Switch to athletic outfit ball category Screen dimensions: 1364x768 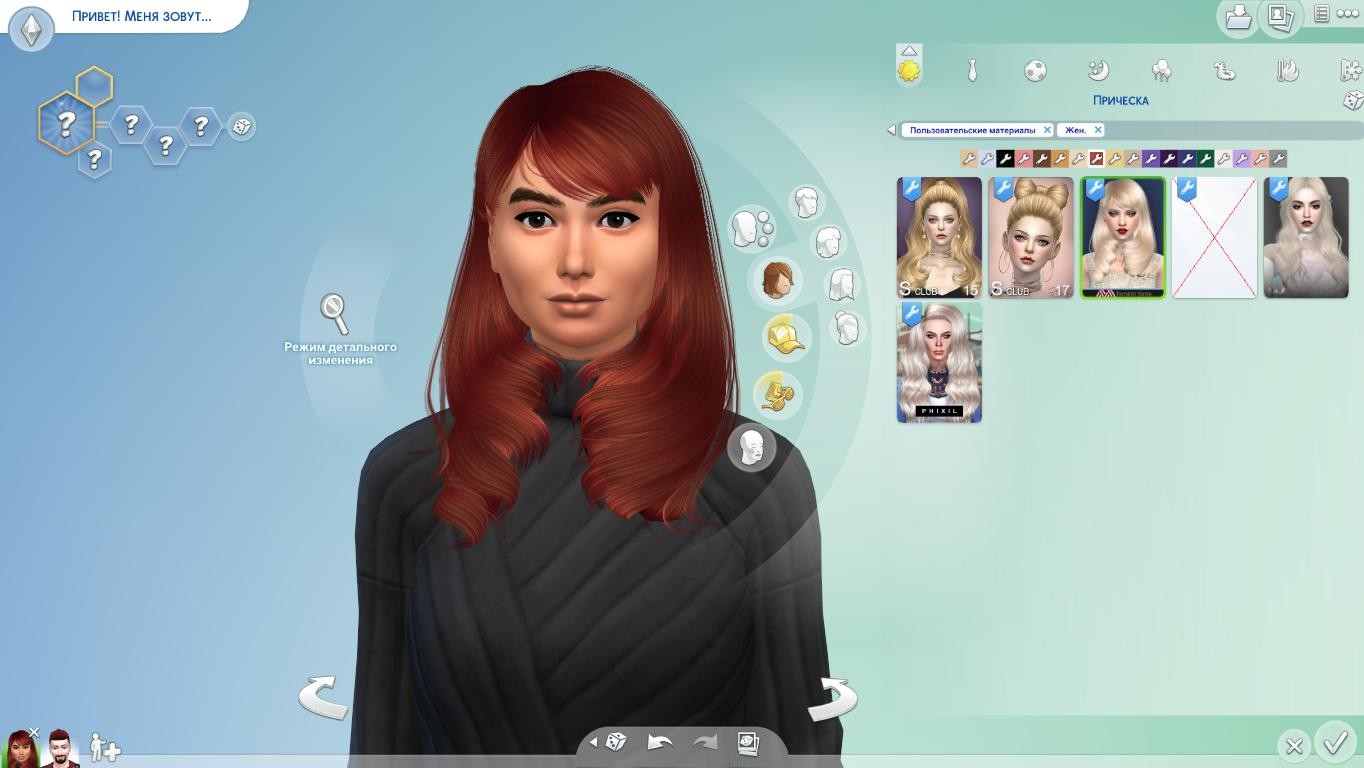coord(1035,71)
